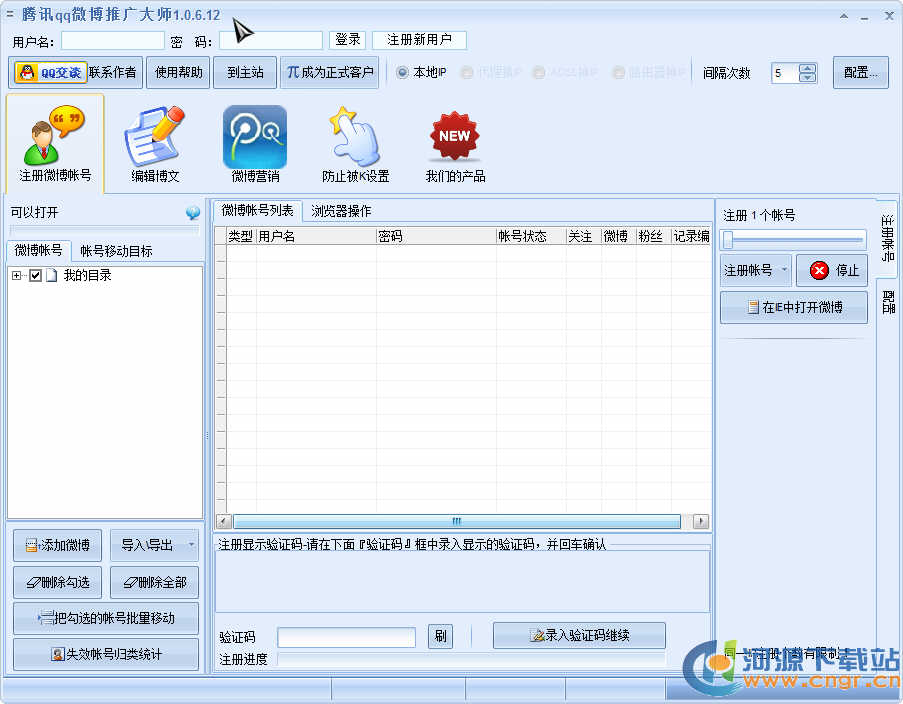Switch to 帐号移动目标 tab
This screenshot has width=903, height=704.
[x=116, y=251]
